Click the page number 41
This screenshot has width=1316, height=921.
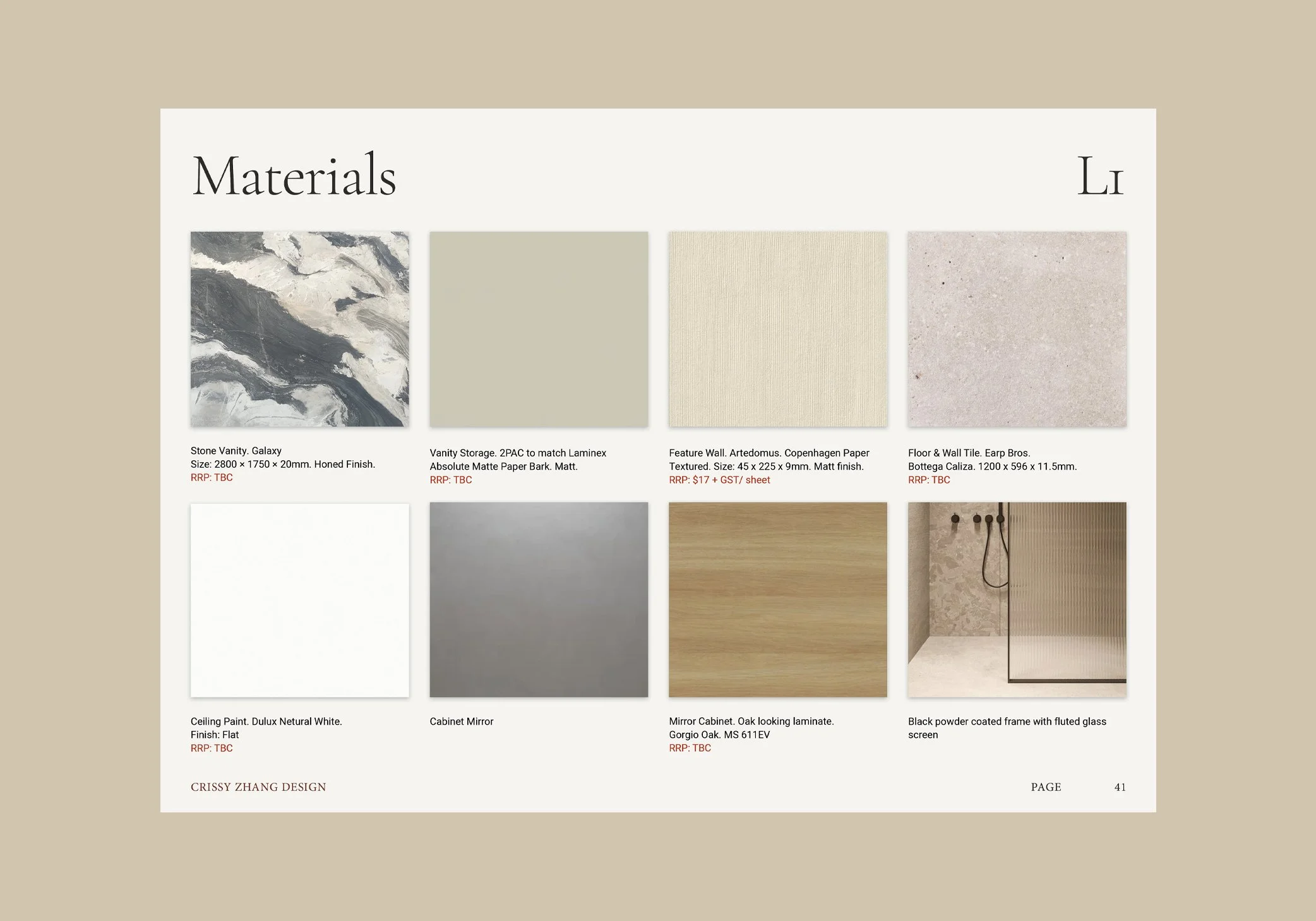pos(1120,787)
